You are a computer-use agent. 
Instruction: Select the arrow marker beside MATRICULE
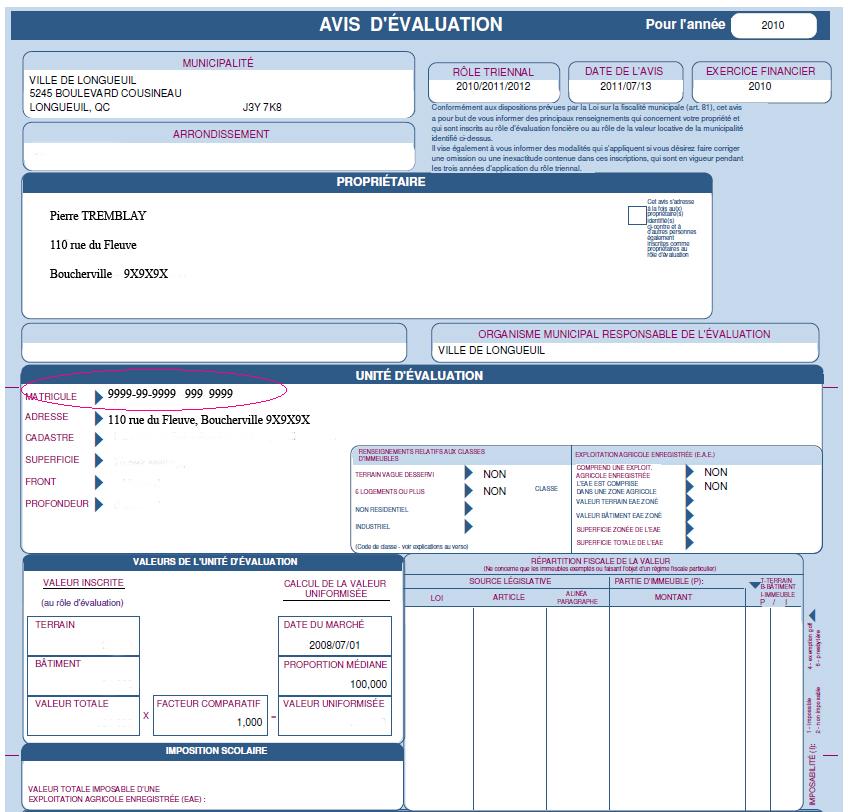[x=99, y=394]
